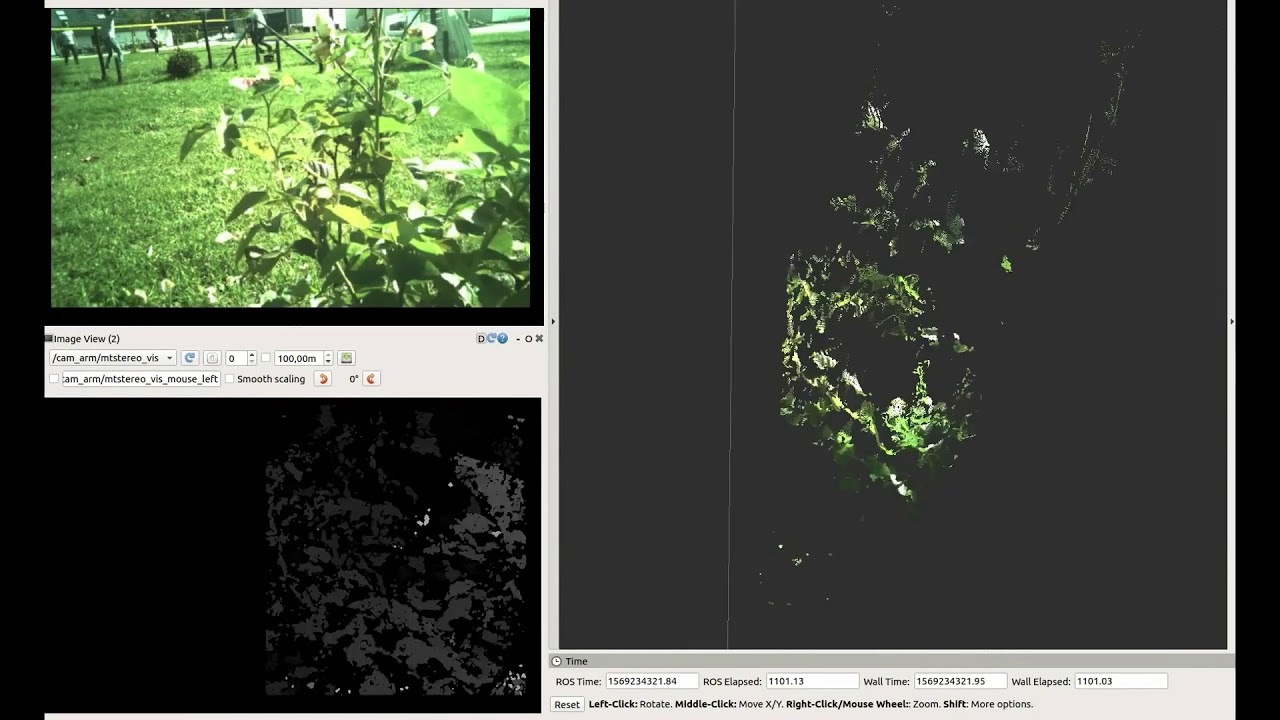Open help icon in Image View title
The width and height of the screenshot is (1280, 720).
(x=502, y=339)
